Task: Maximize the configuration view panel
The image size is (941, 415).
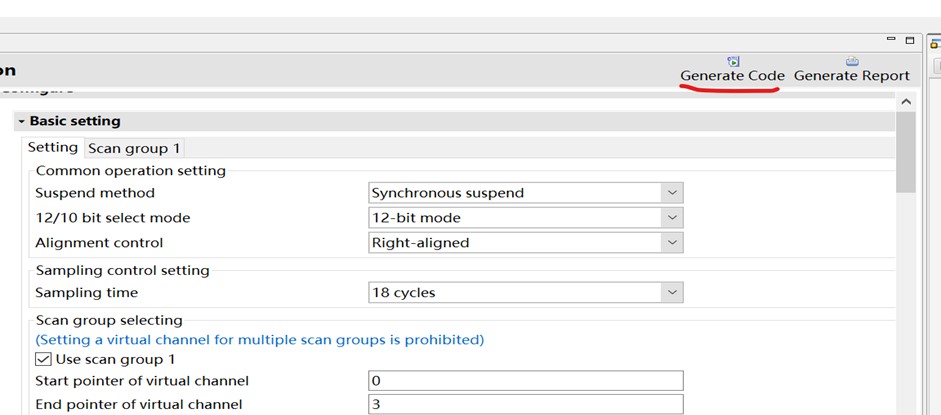Action: 910,40
